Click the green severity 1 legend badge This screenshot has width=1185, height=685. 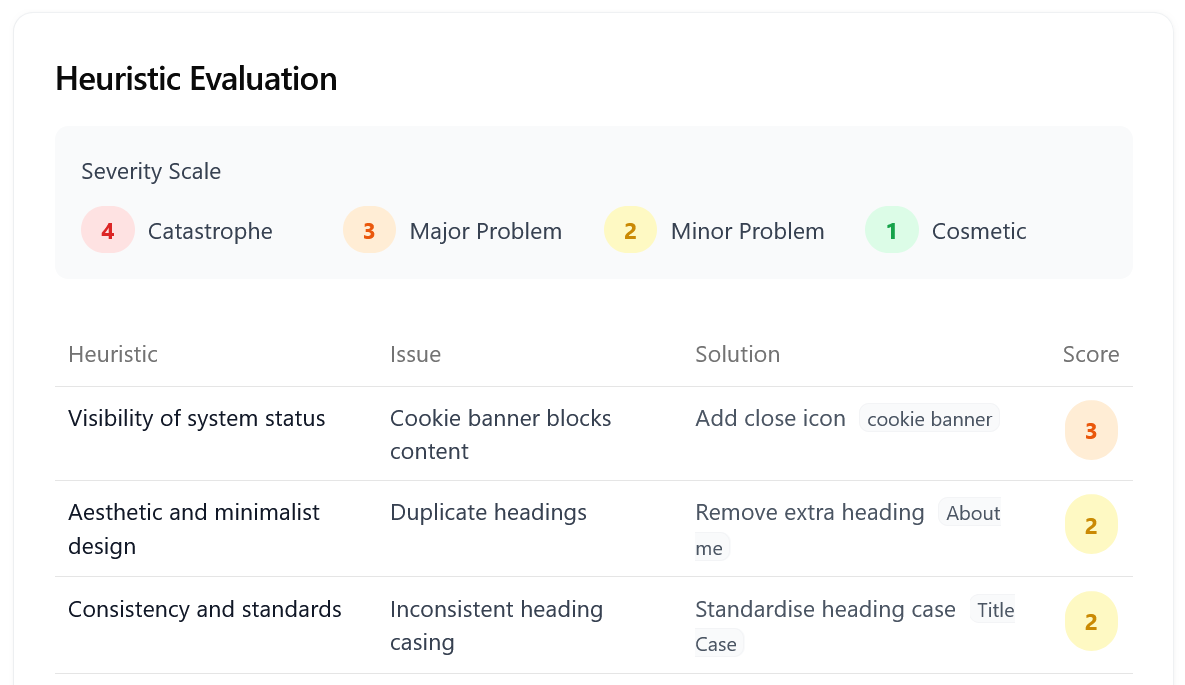[891, 231]
